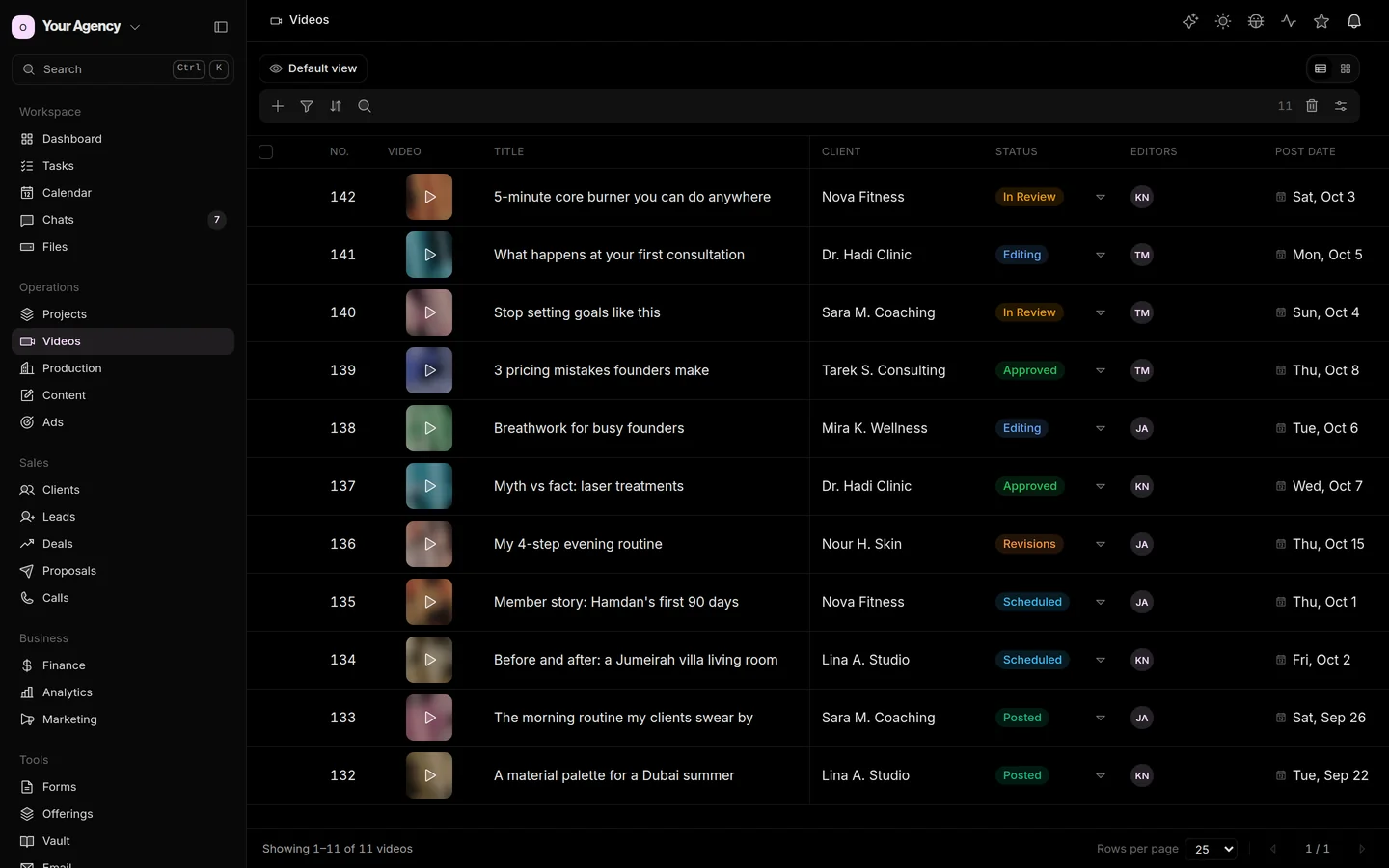Image resolution: width=1389 pixels, height=868 pixels.
Task: Open the activity pulse icon
Action: (1289, 21)
